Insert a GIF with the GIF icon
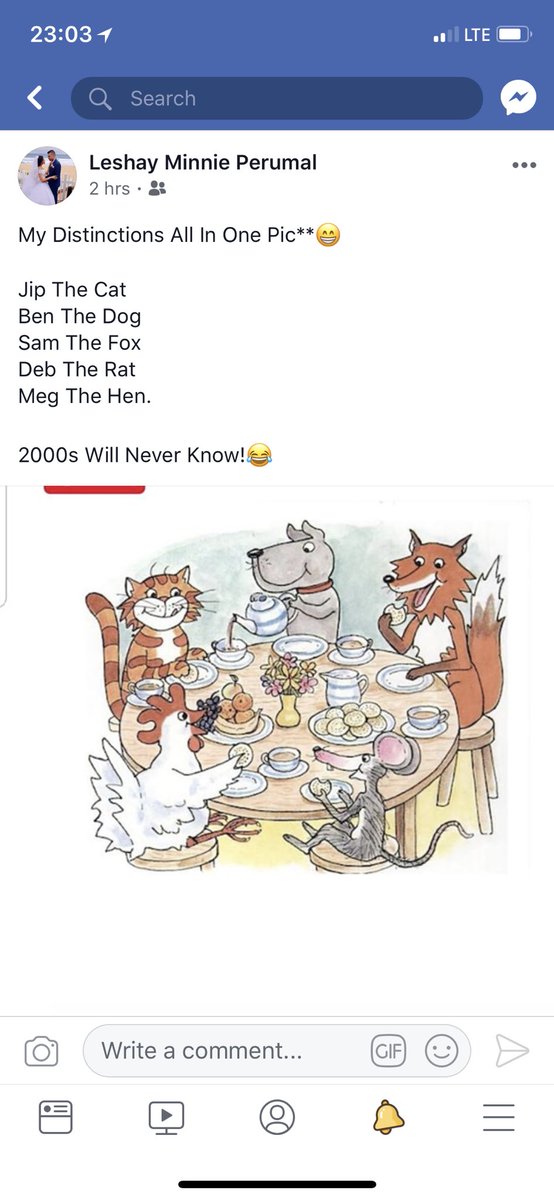Viewport: 554px width, 1200px height. pyautogui.click(x=388, y=1051)
